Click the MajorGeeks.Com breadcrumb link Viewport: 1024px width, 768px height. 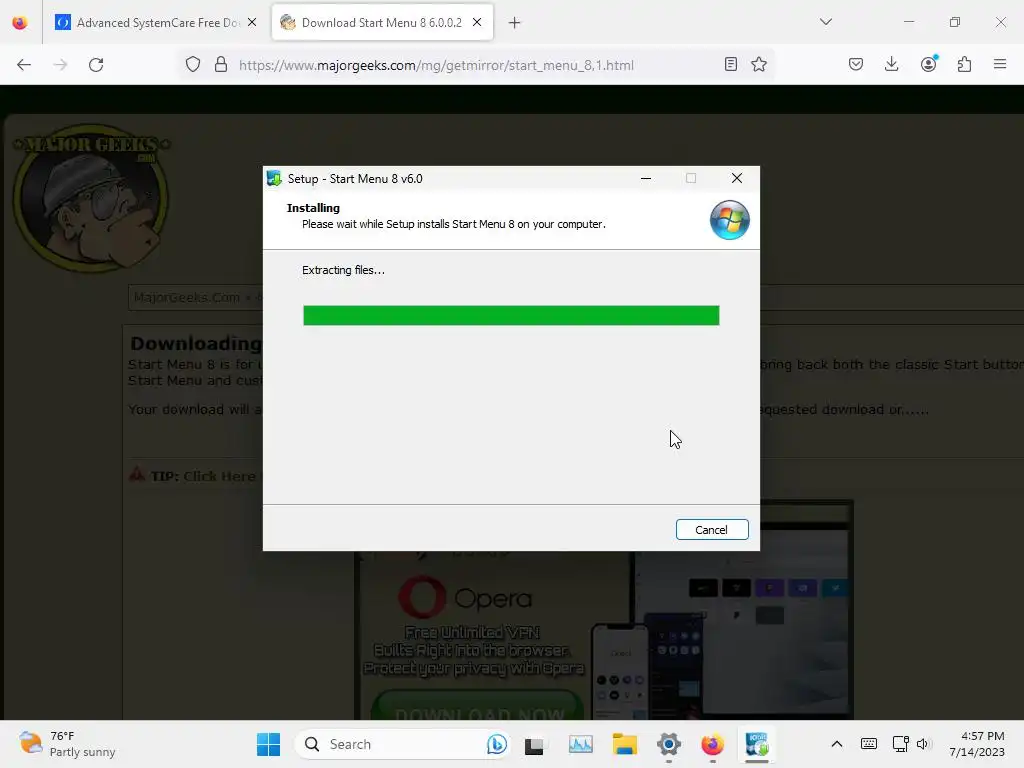(x=187, y=298)
